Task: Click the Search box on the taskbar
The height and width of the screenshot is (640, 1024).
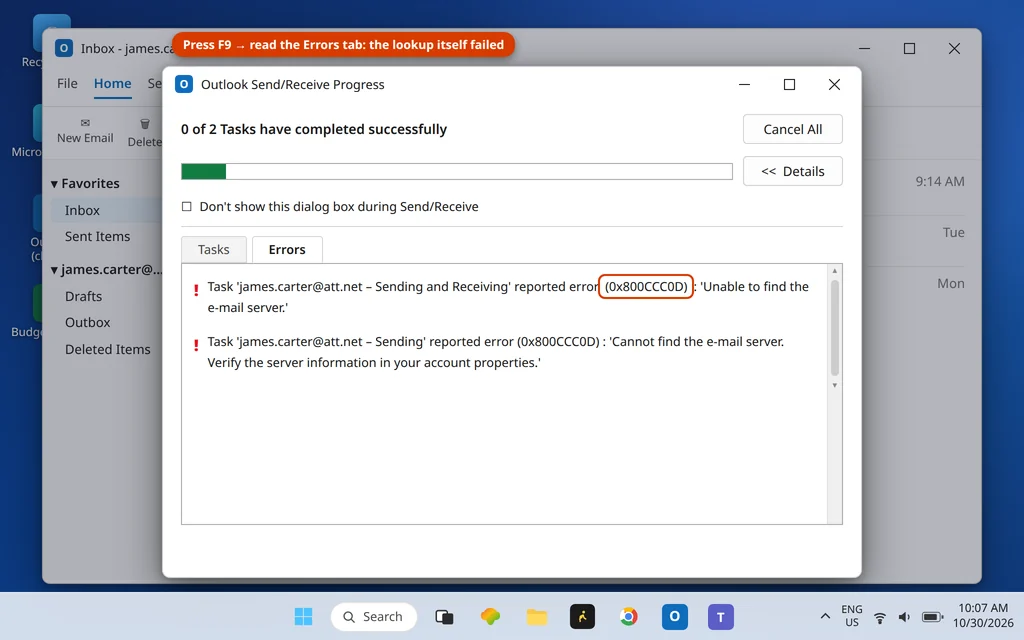Action: click(374, 616)
